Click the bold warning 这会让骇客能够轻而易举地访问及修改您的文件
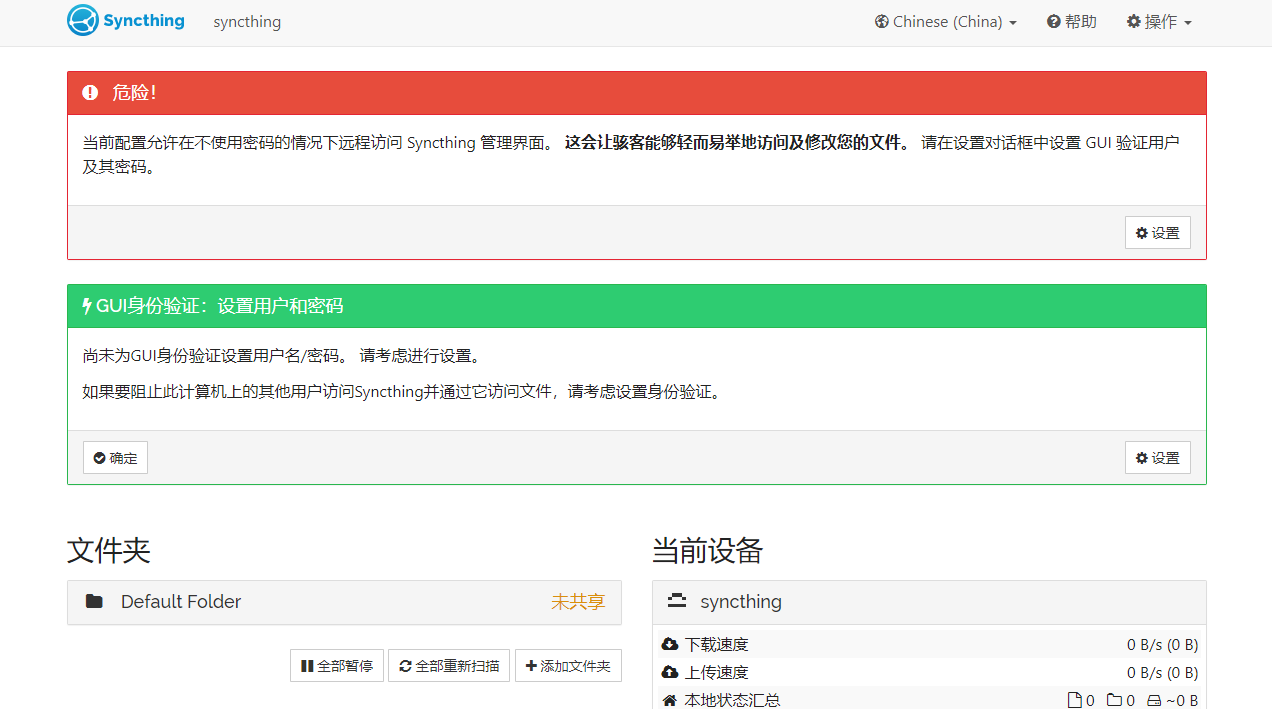1272x709 pixels. [738, 143]
